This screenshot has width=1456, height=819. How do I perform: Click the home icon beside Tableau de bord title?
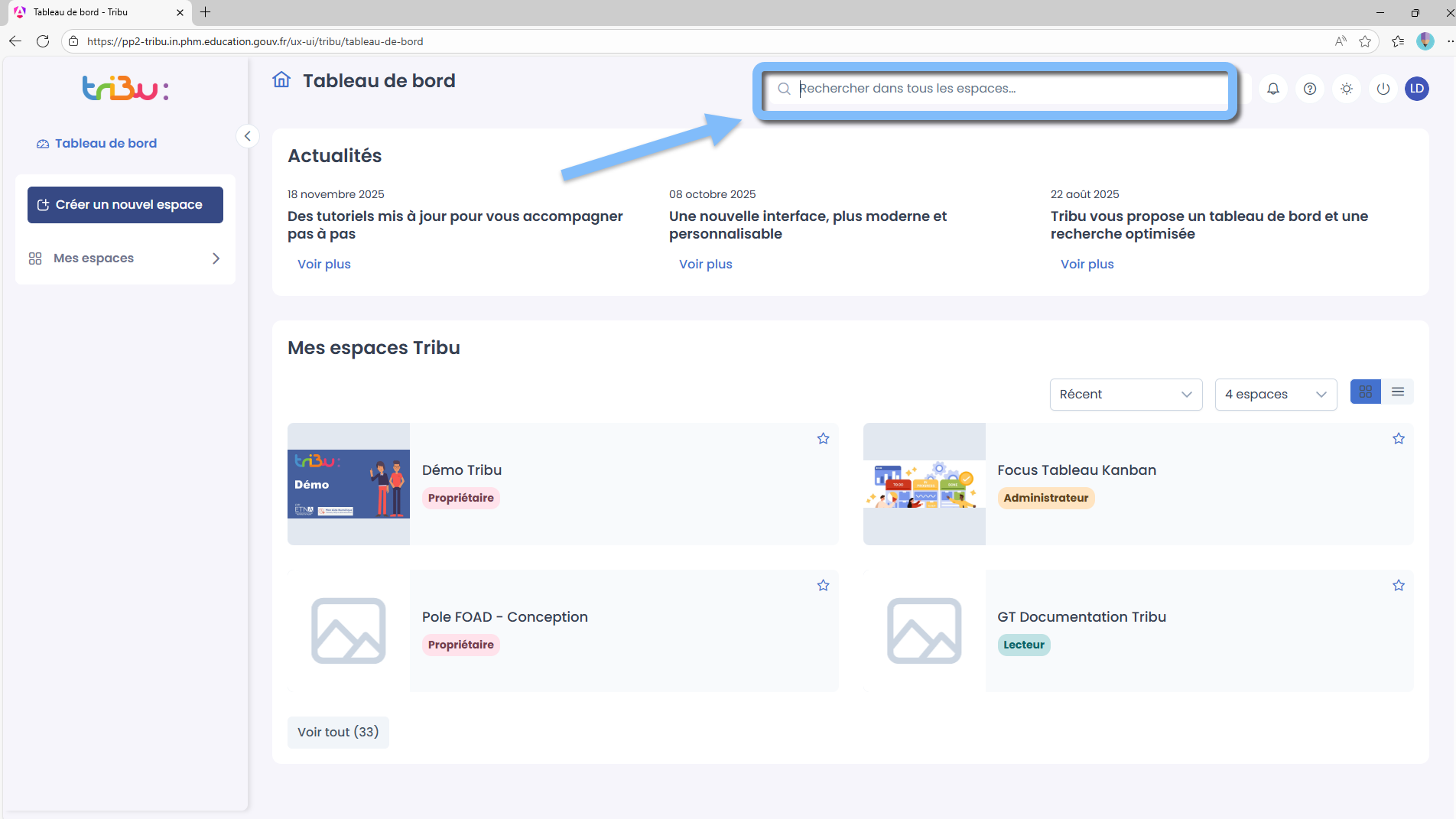[281, 80]
